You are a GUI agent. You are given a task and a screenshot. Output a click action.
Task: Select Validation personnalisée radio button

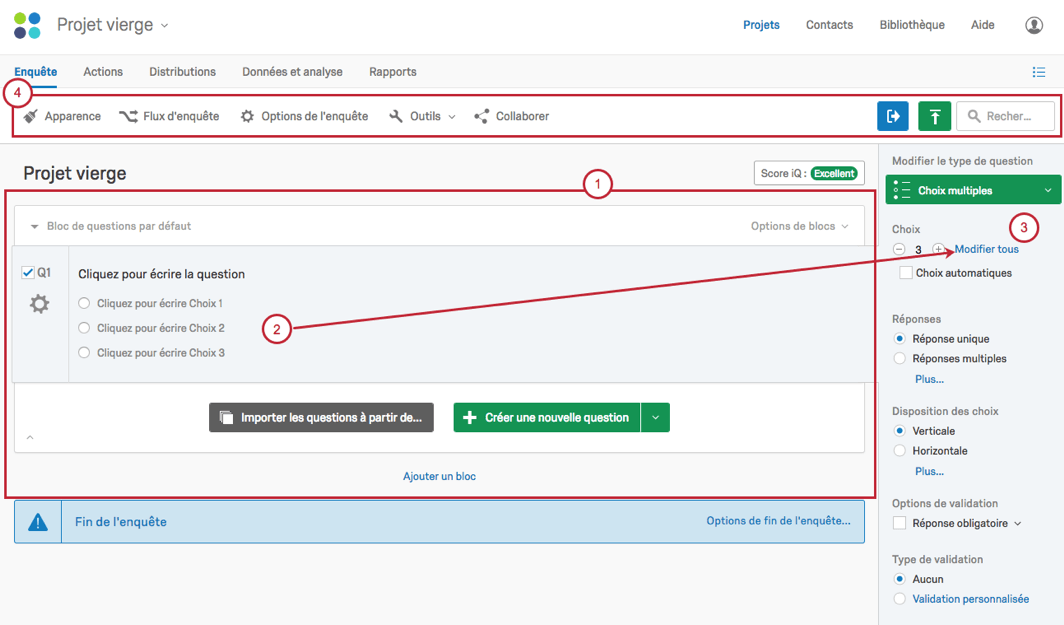(x=899, y=599)
